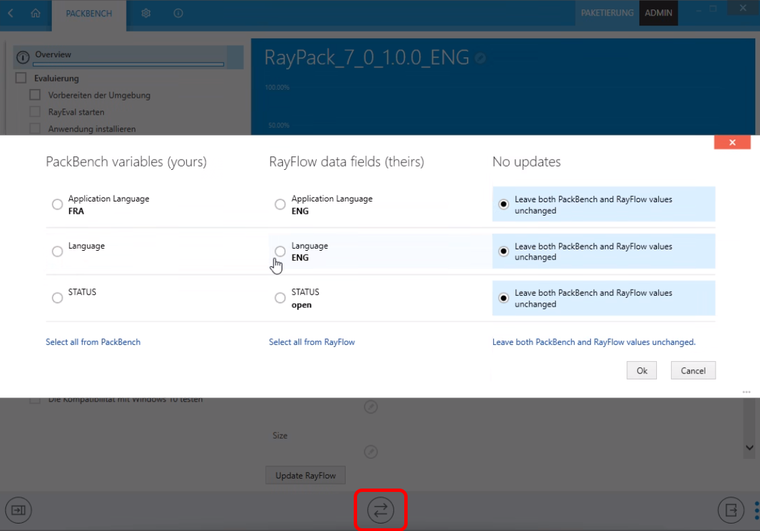Close the sync dialog with red X
The image size is (760, 531).
click(x=732, y=142)
